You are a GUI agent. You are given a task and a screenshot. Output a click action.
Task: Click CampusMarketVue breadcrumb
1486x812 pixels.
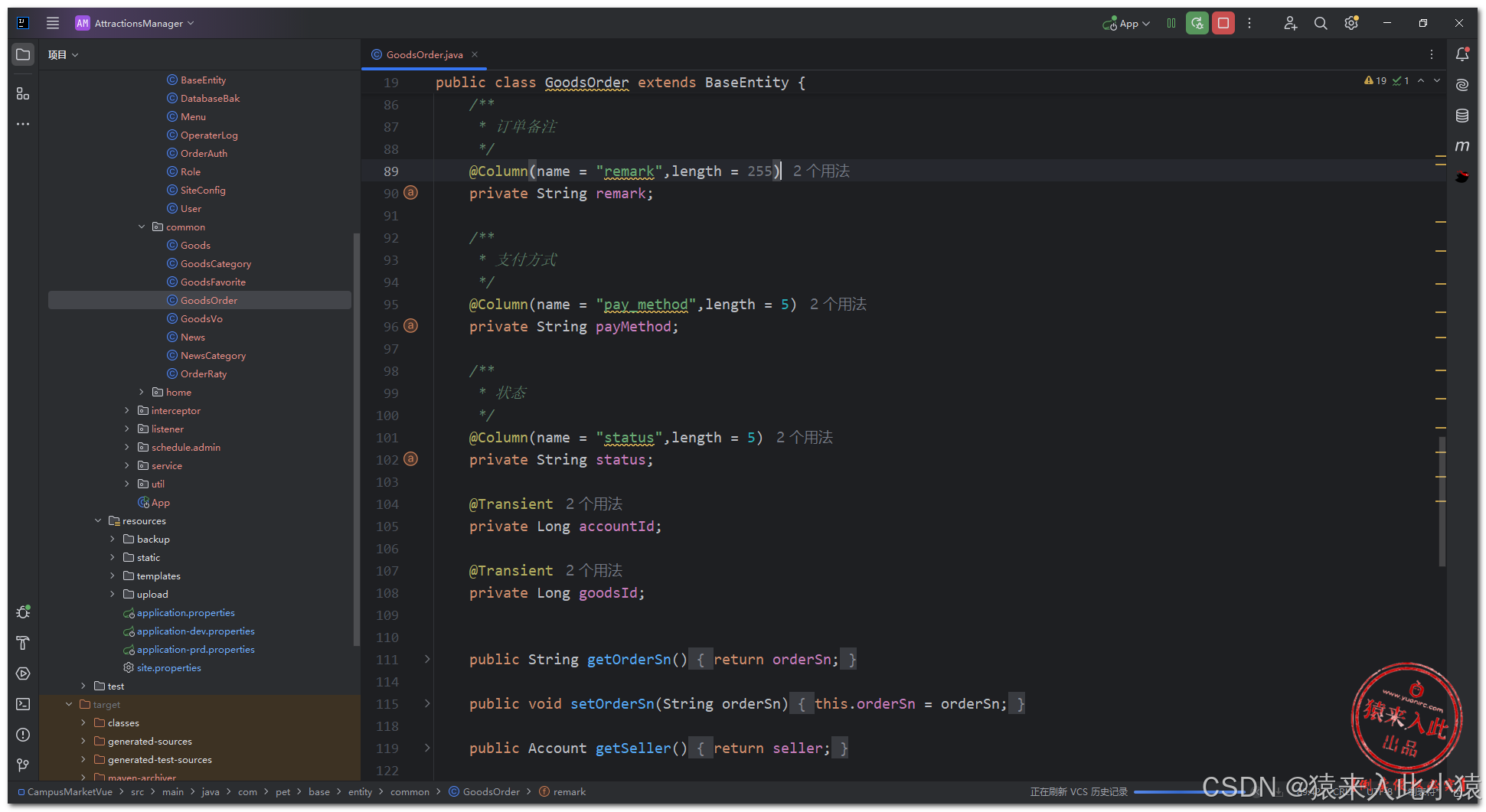(70, 791)
